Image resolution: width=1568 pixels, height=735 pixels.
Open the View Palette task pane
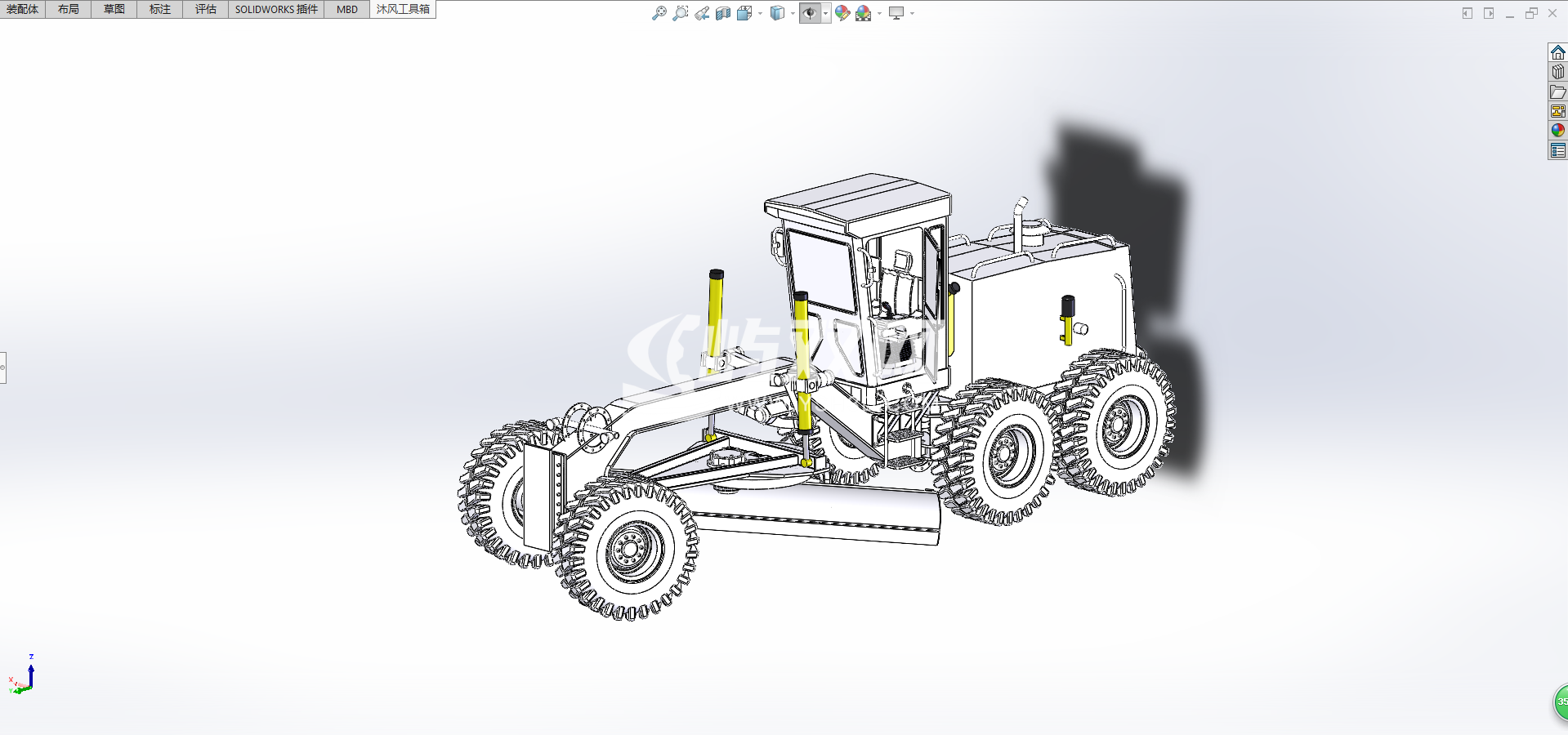pos(1558,111)
